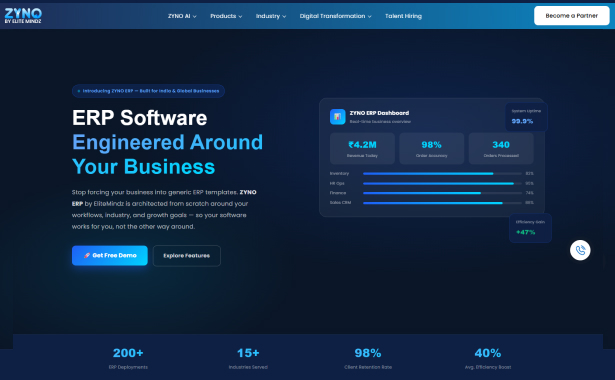Click the ZYNO ERP Dashboard title text
Screen dimensions: 615x380
click(379, 113)
